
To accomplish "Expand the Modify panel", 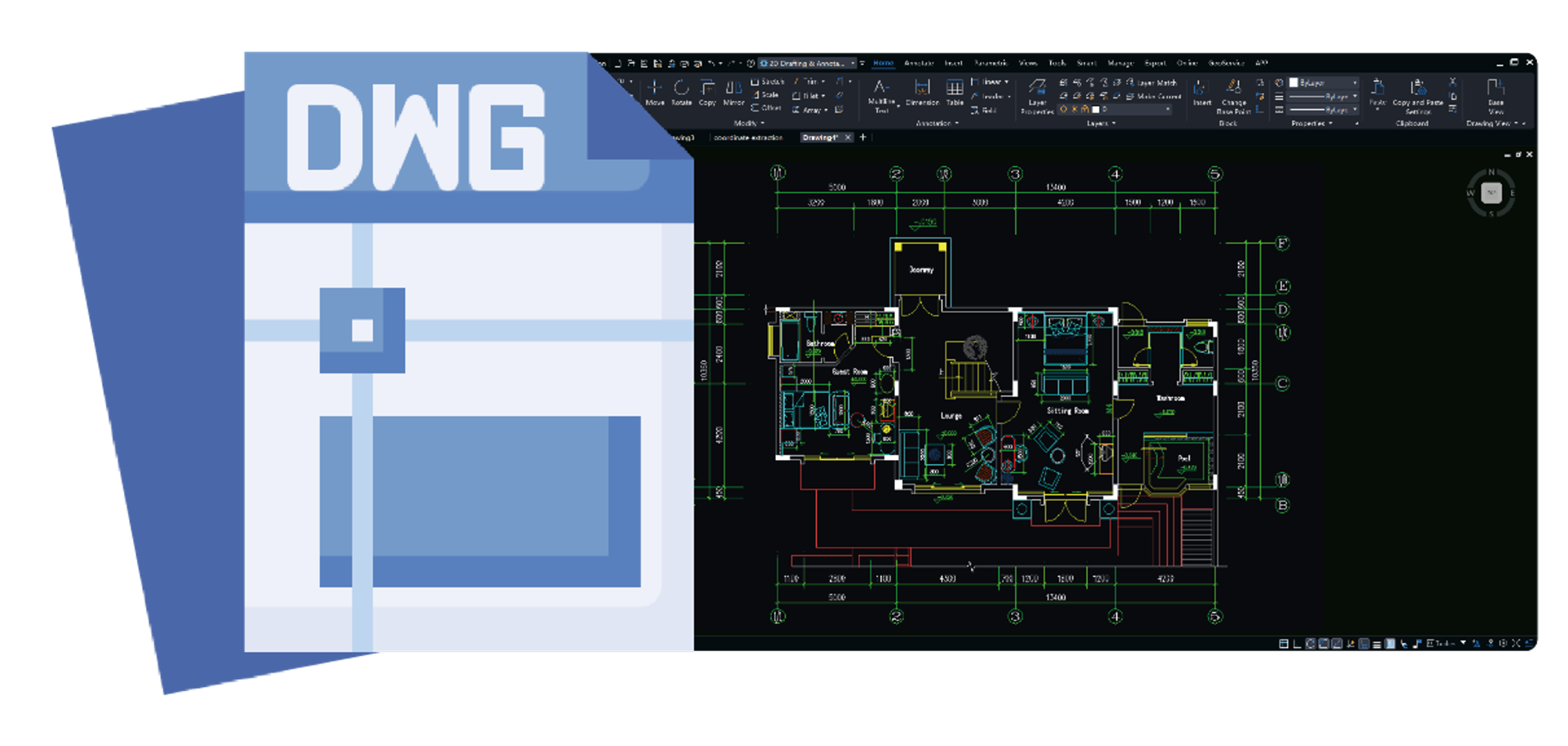I will [x=749, y=123].
